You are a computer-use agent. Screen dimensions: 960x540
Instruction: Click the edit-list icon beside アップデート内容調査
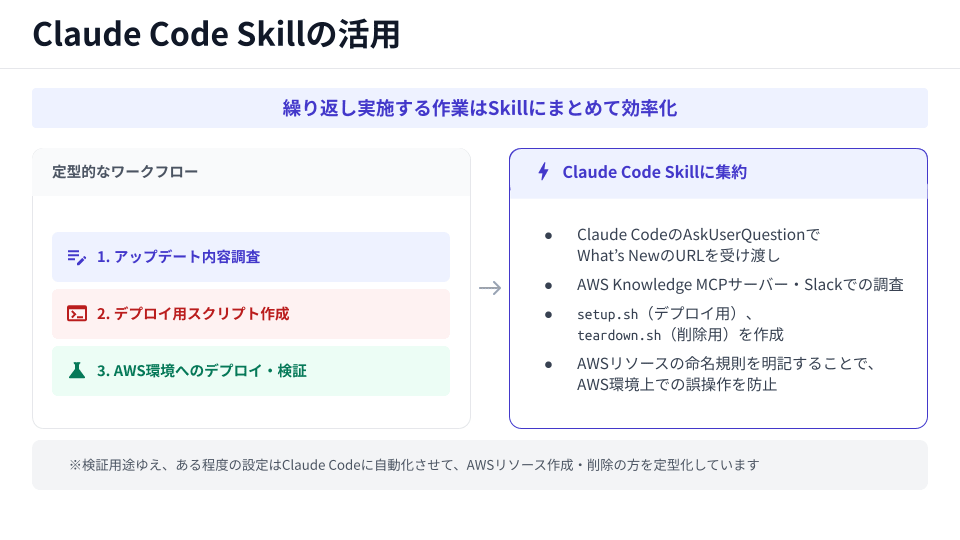[x=77, y=257]
